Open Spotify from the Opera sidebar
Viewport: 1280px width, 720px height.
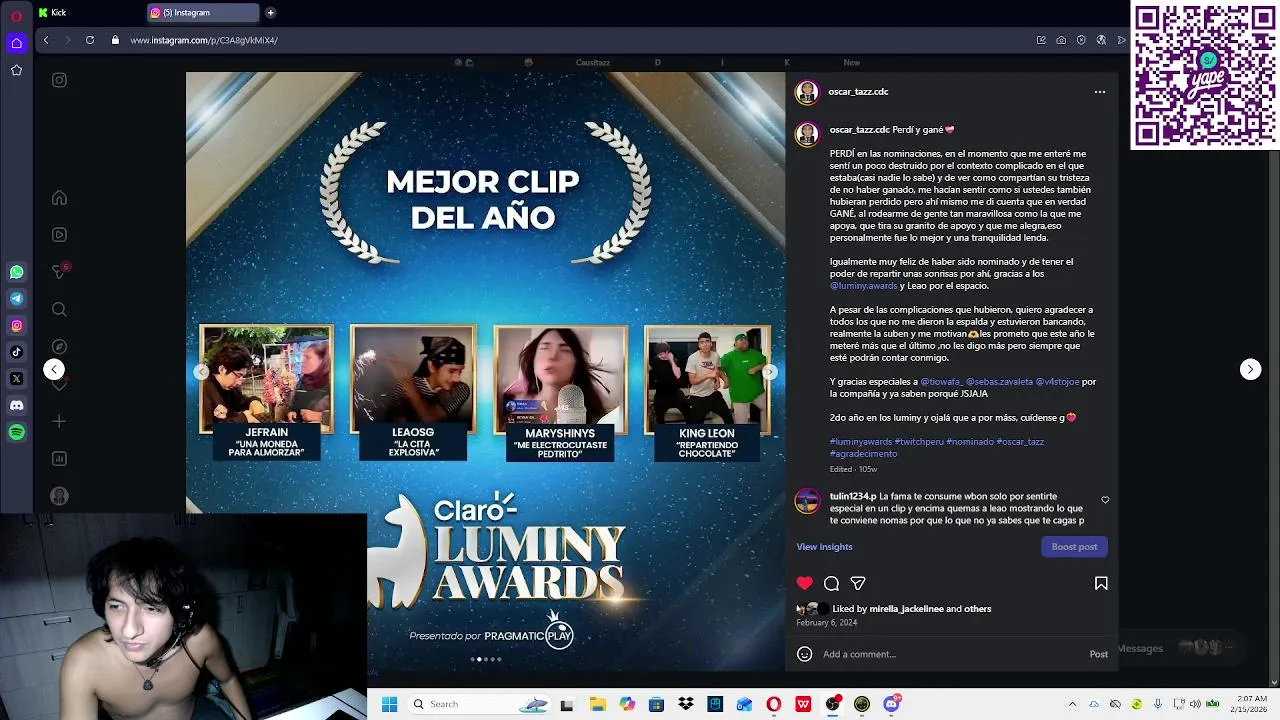16,432
